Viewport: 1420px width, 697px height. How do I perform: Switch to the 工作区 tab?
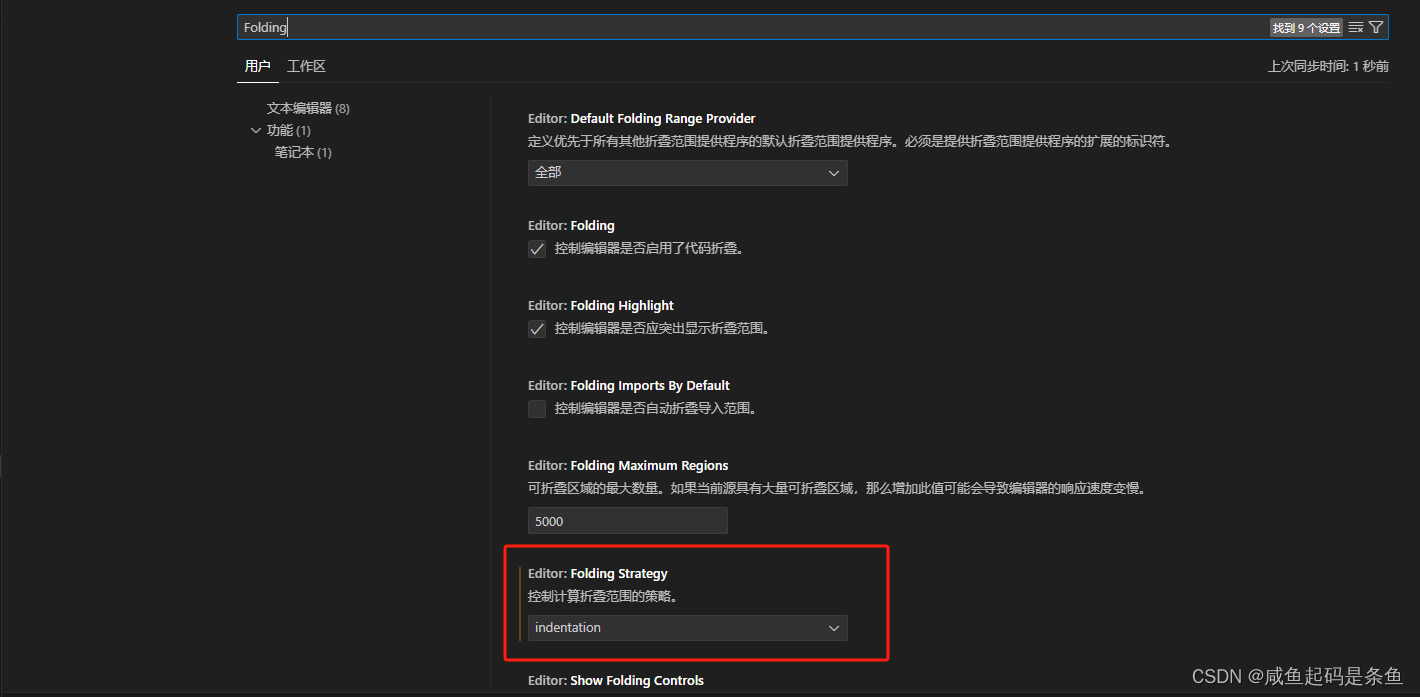coord(306,66)
